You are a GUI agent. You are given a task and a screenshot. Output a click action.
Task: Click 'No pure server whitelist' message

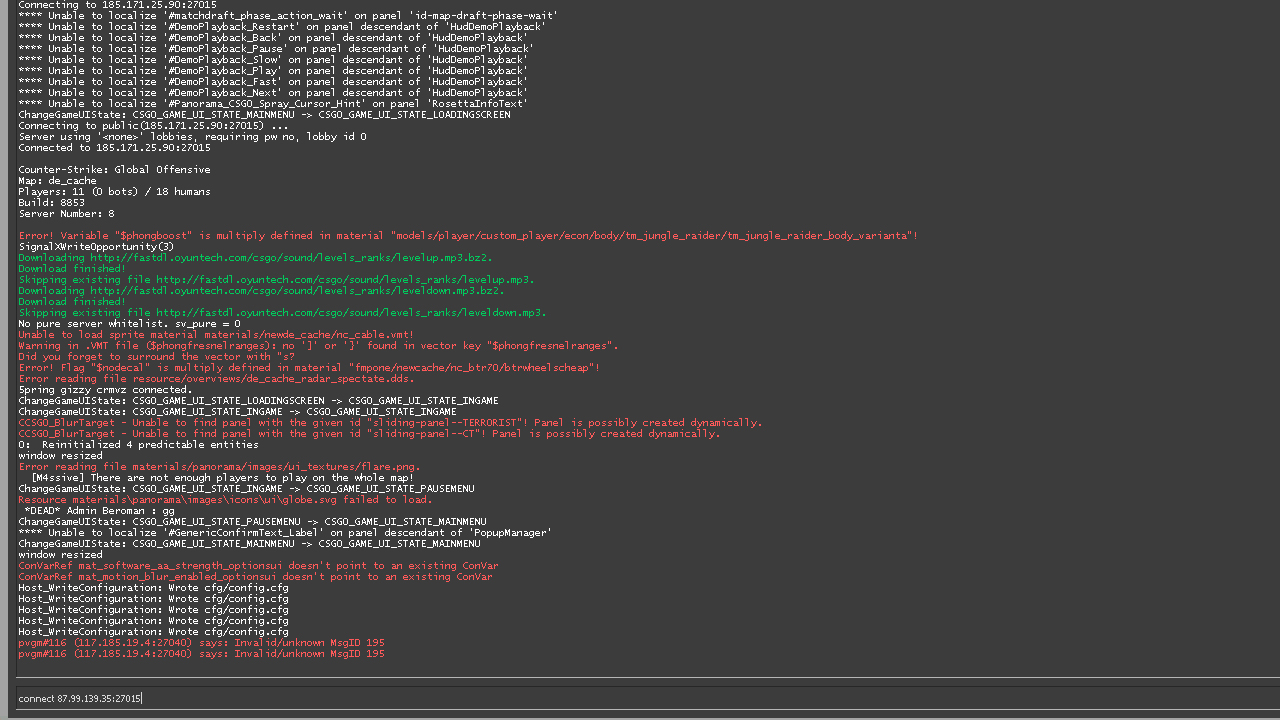[x=129, y=324]
